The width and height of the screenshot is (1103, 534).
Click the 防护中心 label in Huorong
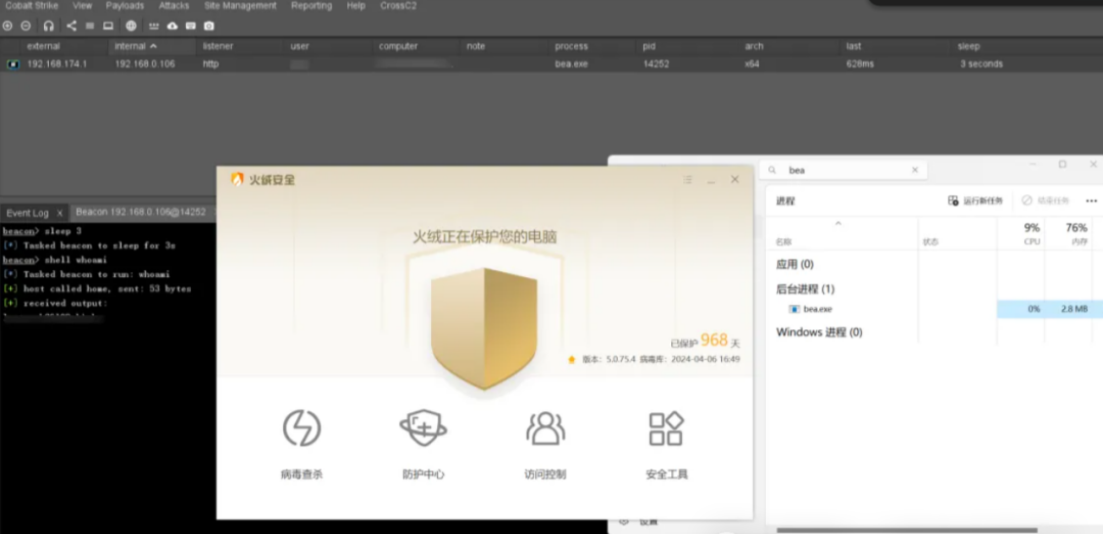point(423,475)
